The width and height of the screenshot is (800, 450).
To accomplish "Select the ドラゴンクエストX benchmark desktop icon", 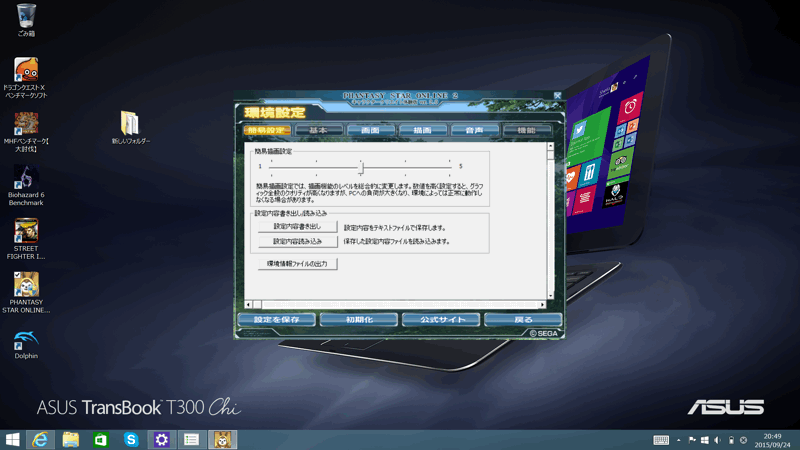I will pyautogui.click(x=26, y=70).
